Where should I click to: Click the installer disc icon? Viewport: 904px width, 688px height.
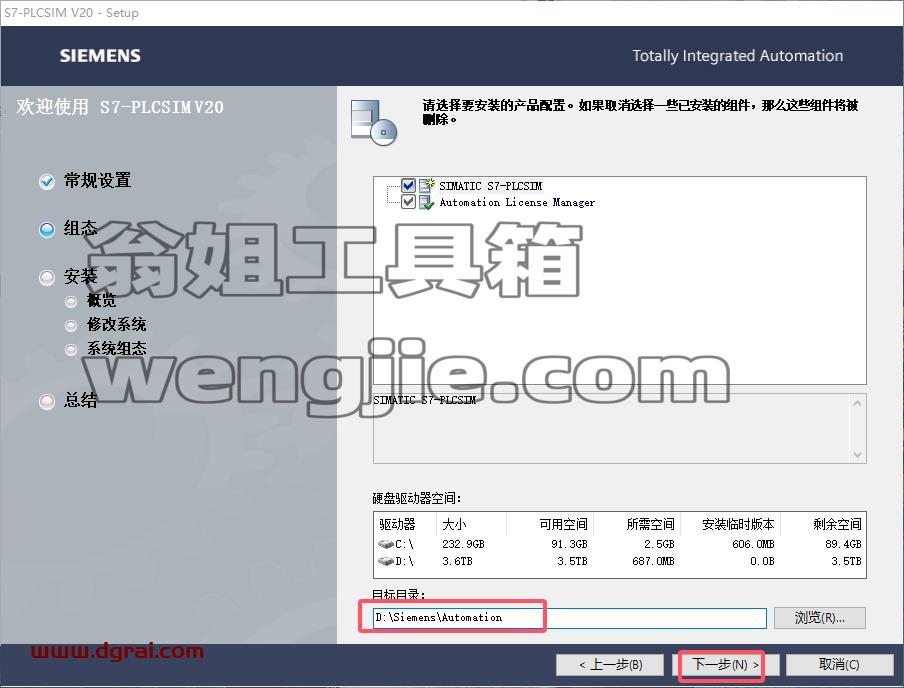point(374,123)
